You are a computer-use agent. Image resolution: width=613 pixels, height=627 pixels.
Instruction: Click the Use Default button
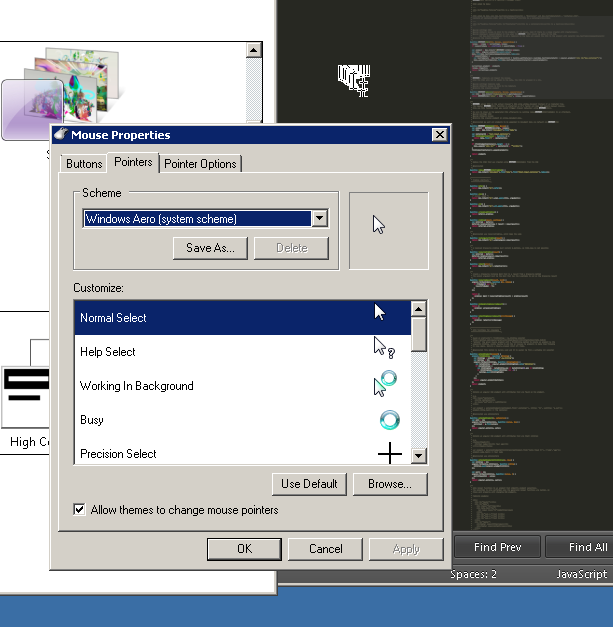click(x=309, y=484)
